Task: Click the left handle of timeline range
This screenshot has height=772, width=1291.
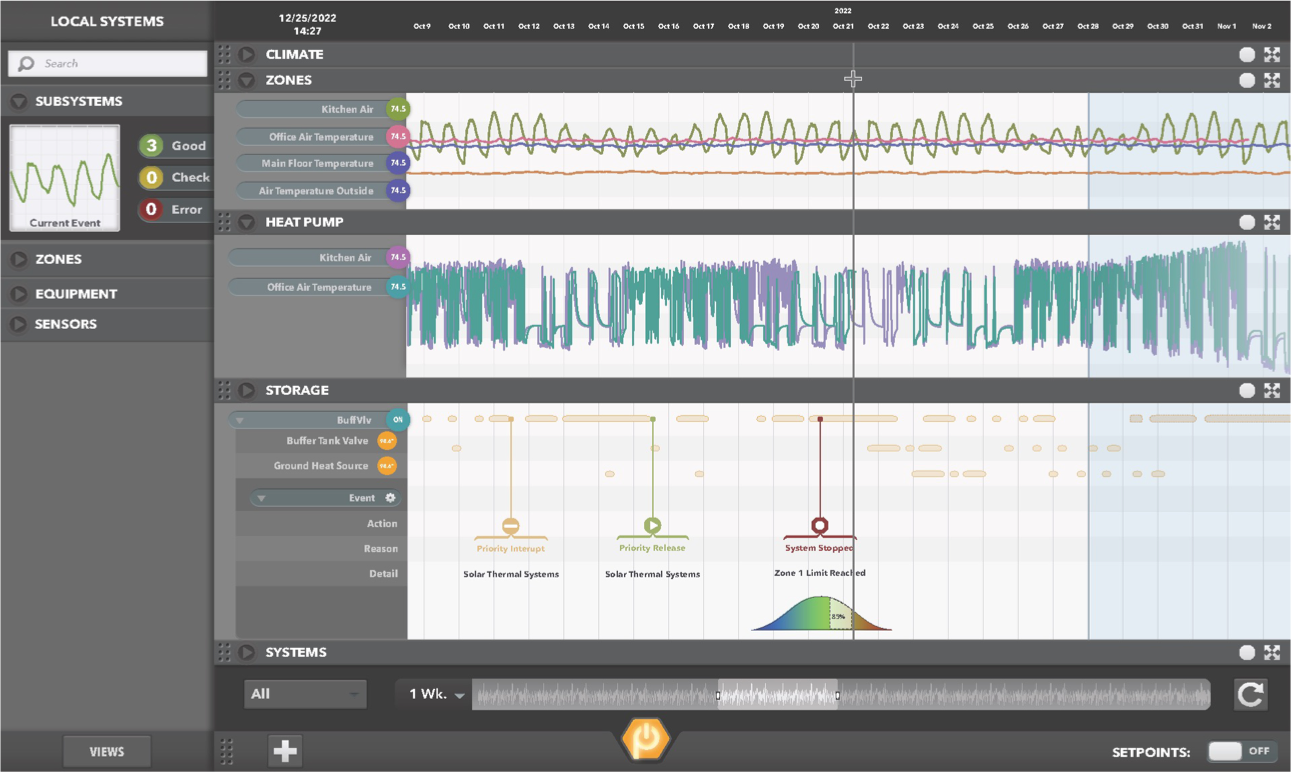Action: click(x=718, y=695)
